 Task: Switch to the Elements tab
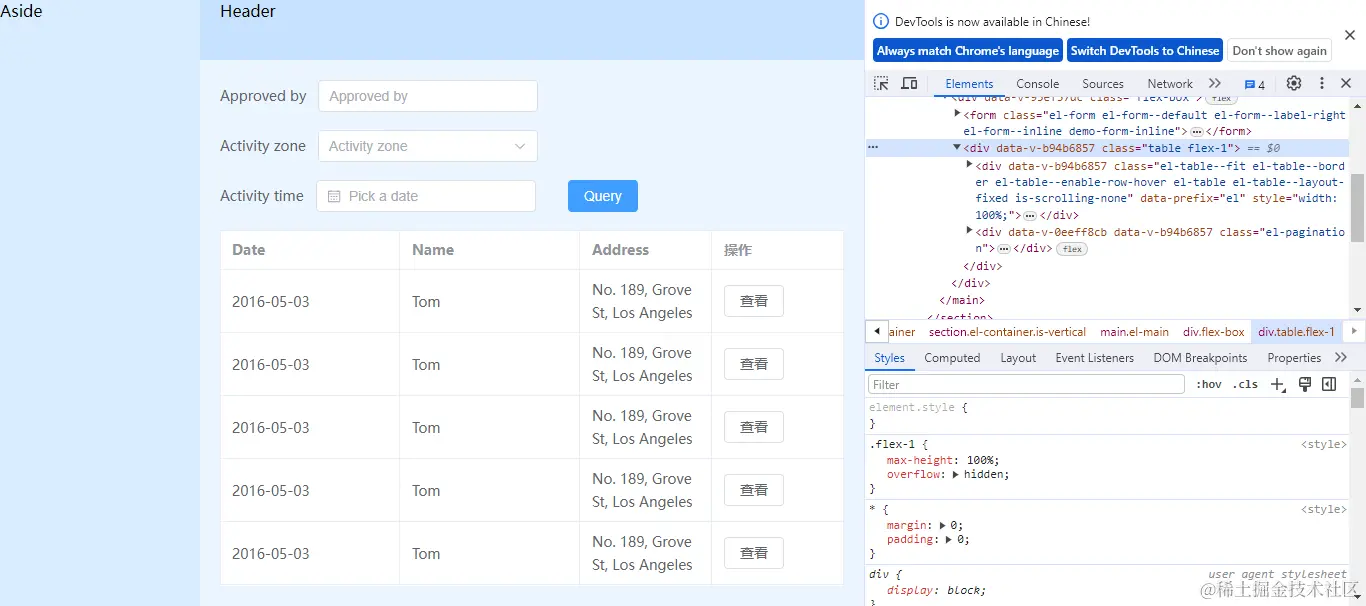969,84
